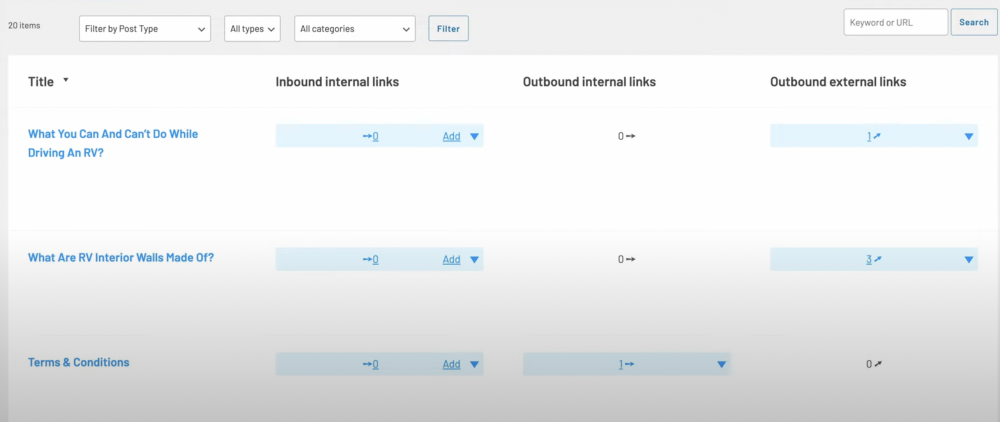Click the external link count 3 for RV Walls
Image resolution: width=1000 pixels, height=422 pixels.
(x=869, y=260)
